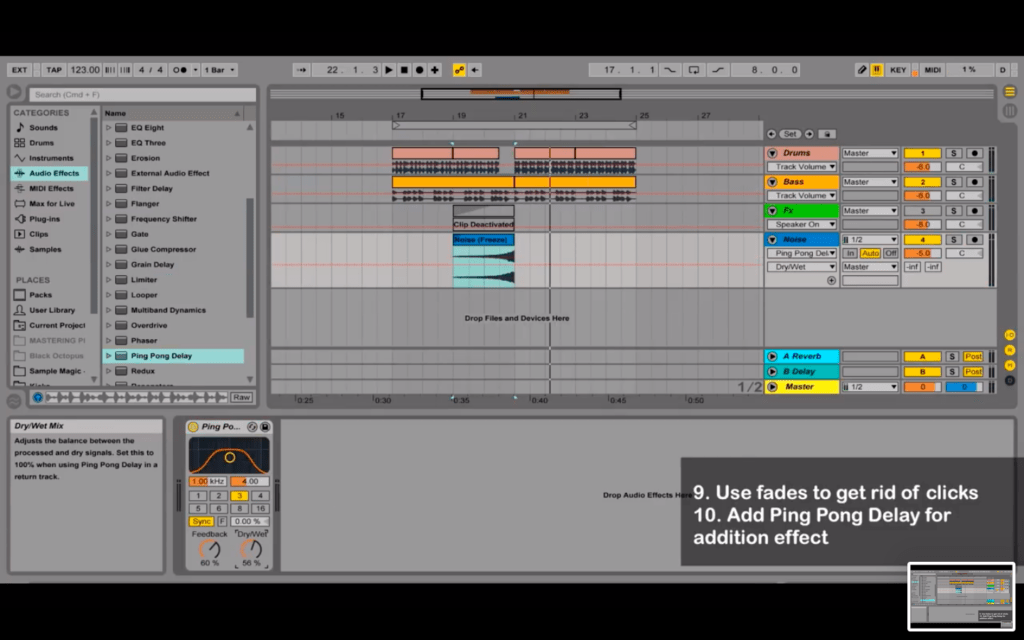Select the Noise (Freeze) clip
1024x640 pixels.
(x=483, y=240)
